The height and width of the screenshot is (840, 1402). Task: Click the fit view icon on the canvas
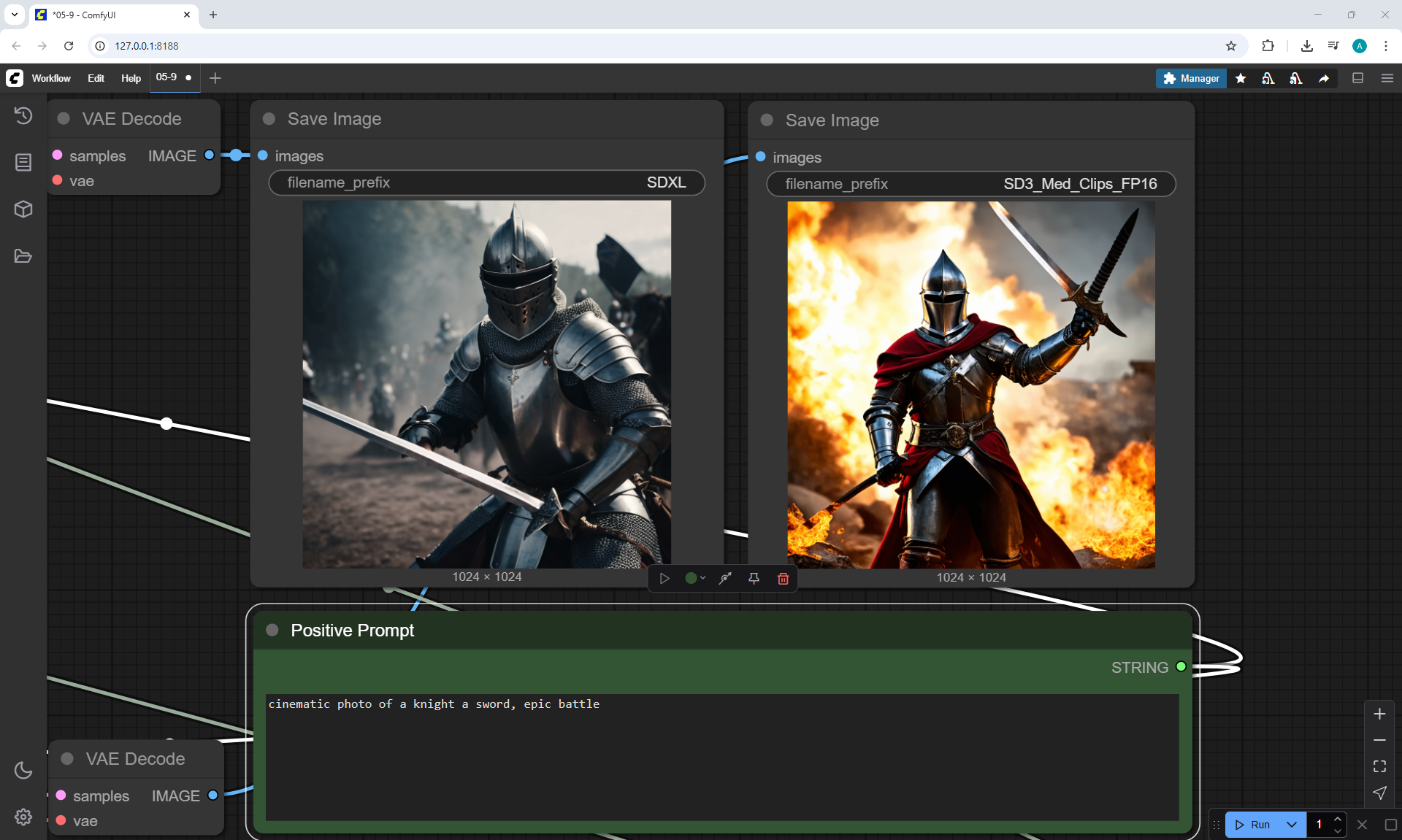(x=1379, y=766)
